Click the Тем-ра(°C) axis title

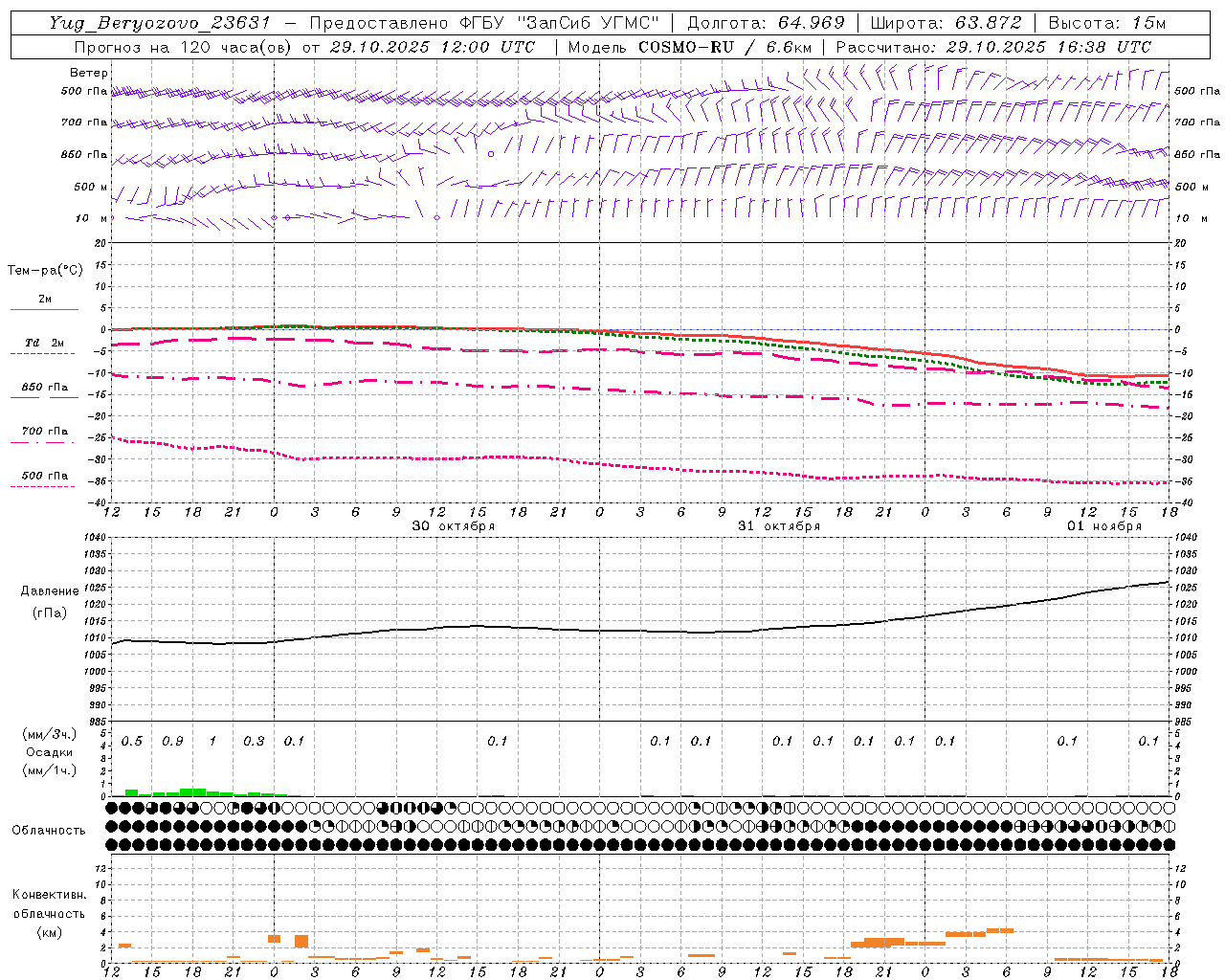coord(45,271)
